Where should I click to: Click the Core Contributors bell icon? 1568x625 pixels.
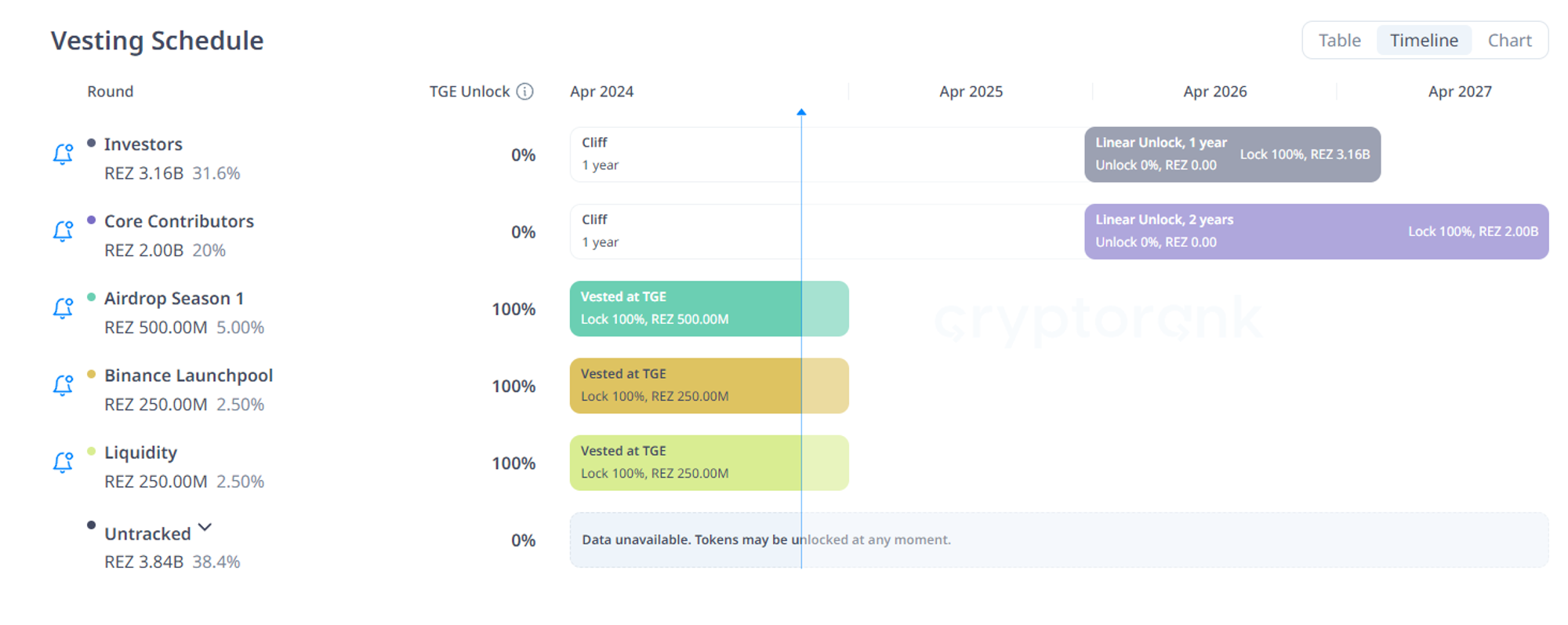pyautogui.click(x=63, y=231)
